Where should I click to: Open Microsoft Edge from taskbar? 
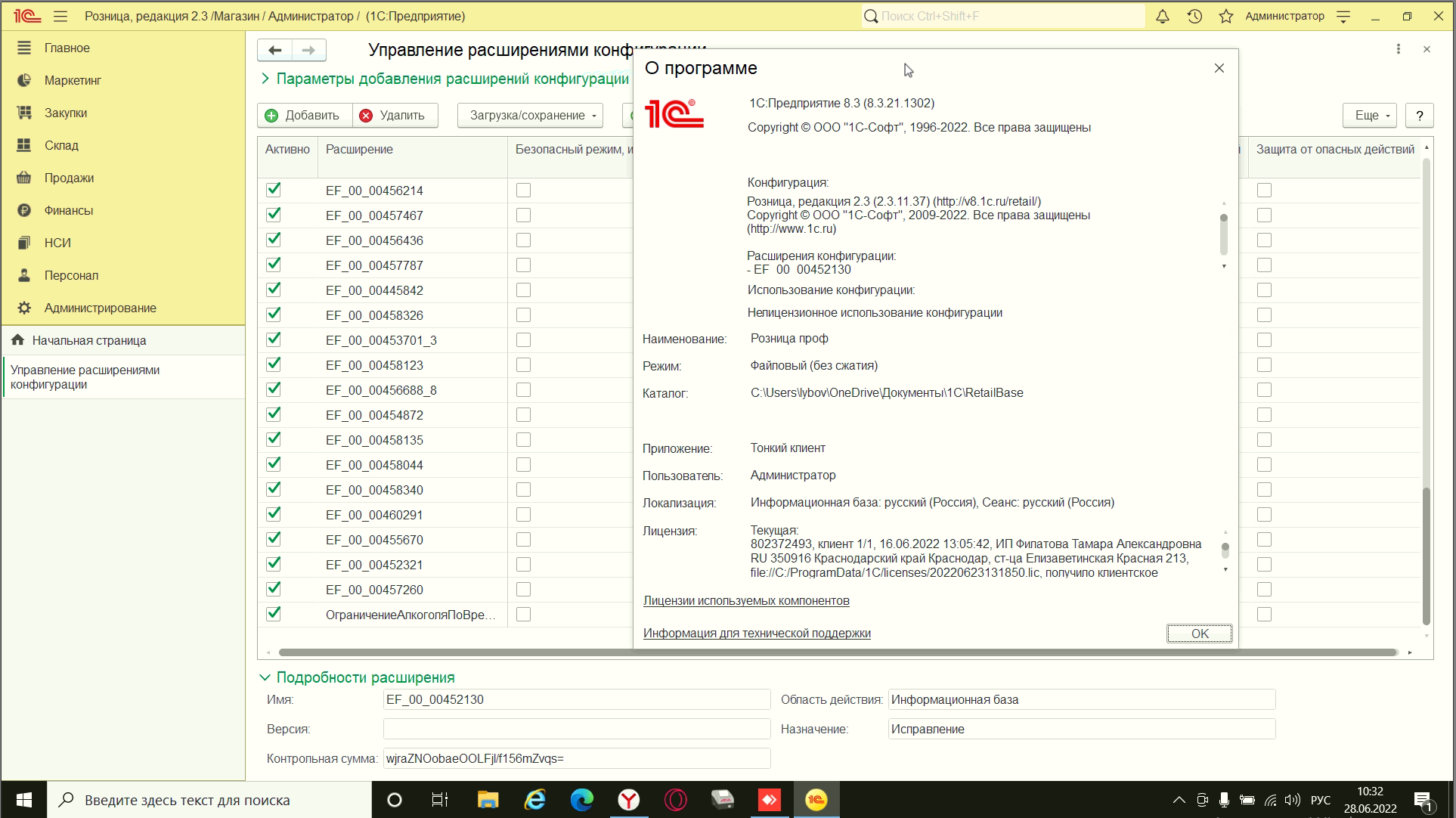581,800
